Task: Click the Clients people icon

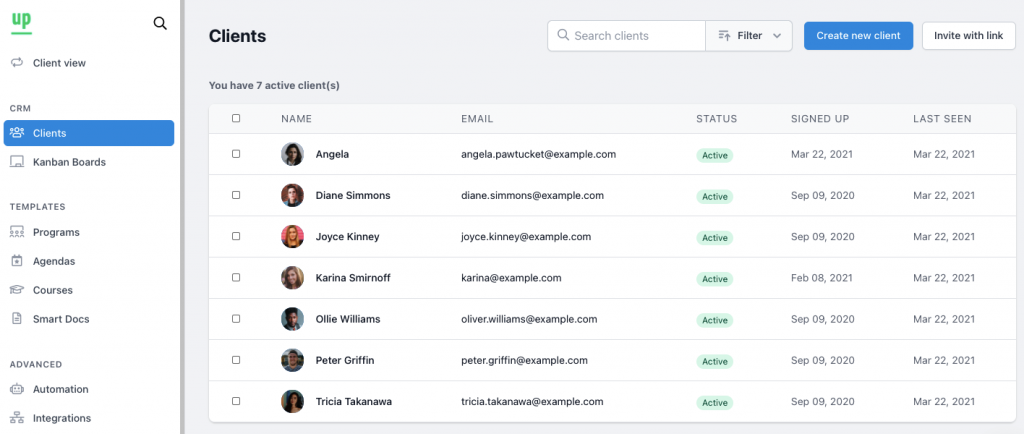Action: pos(17,132)
